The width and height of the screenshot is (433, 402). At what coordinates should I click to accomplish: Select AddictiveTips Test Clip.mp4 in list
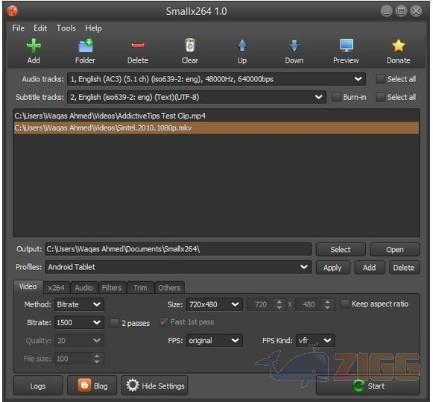(216, 116)
